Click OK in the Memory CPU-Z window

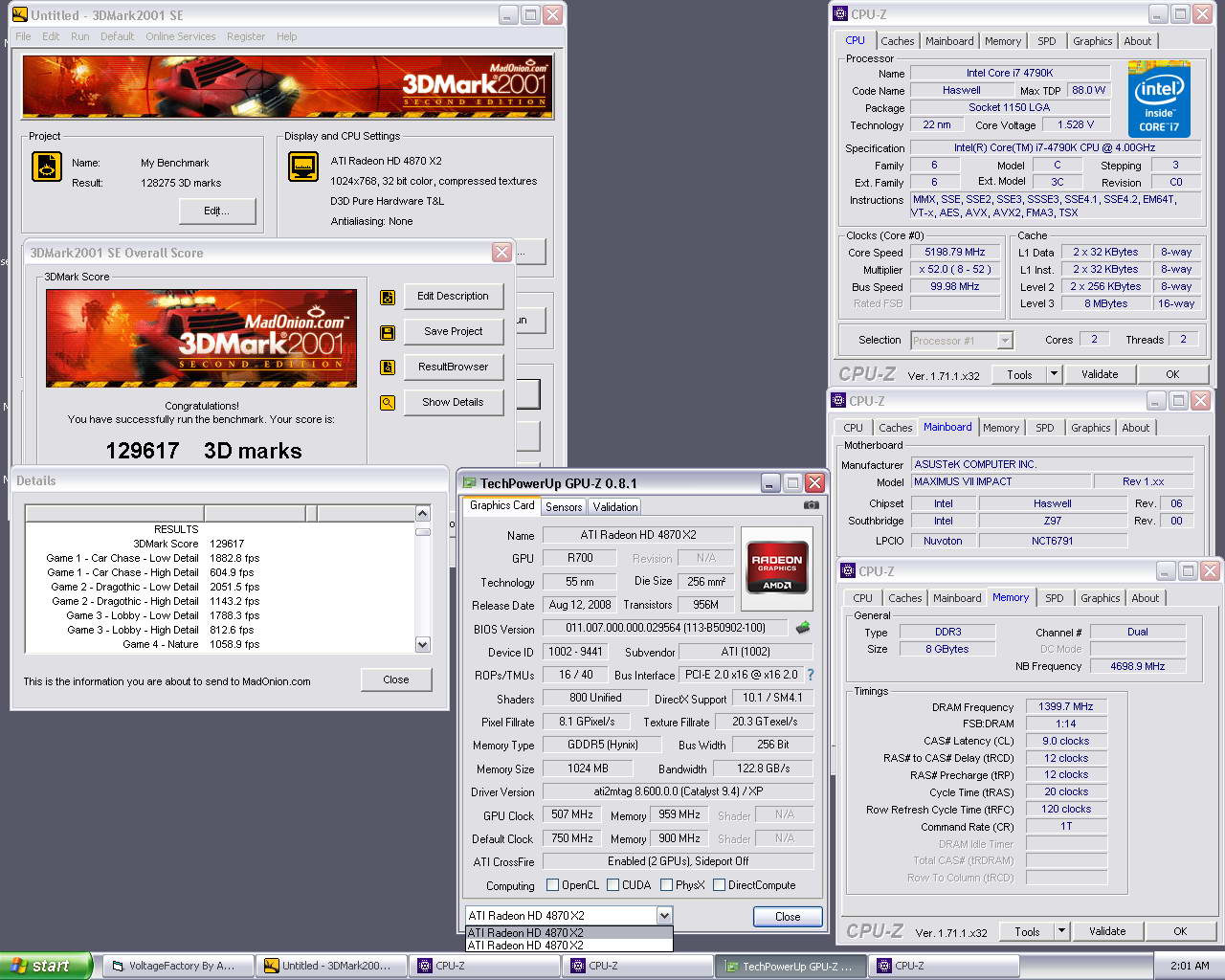pyautogui.click(x=1180, y=931)
